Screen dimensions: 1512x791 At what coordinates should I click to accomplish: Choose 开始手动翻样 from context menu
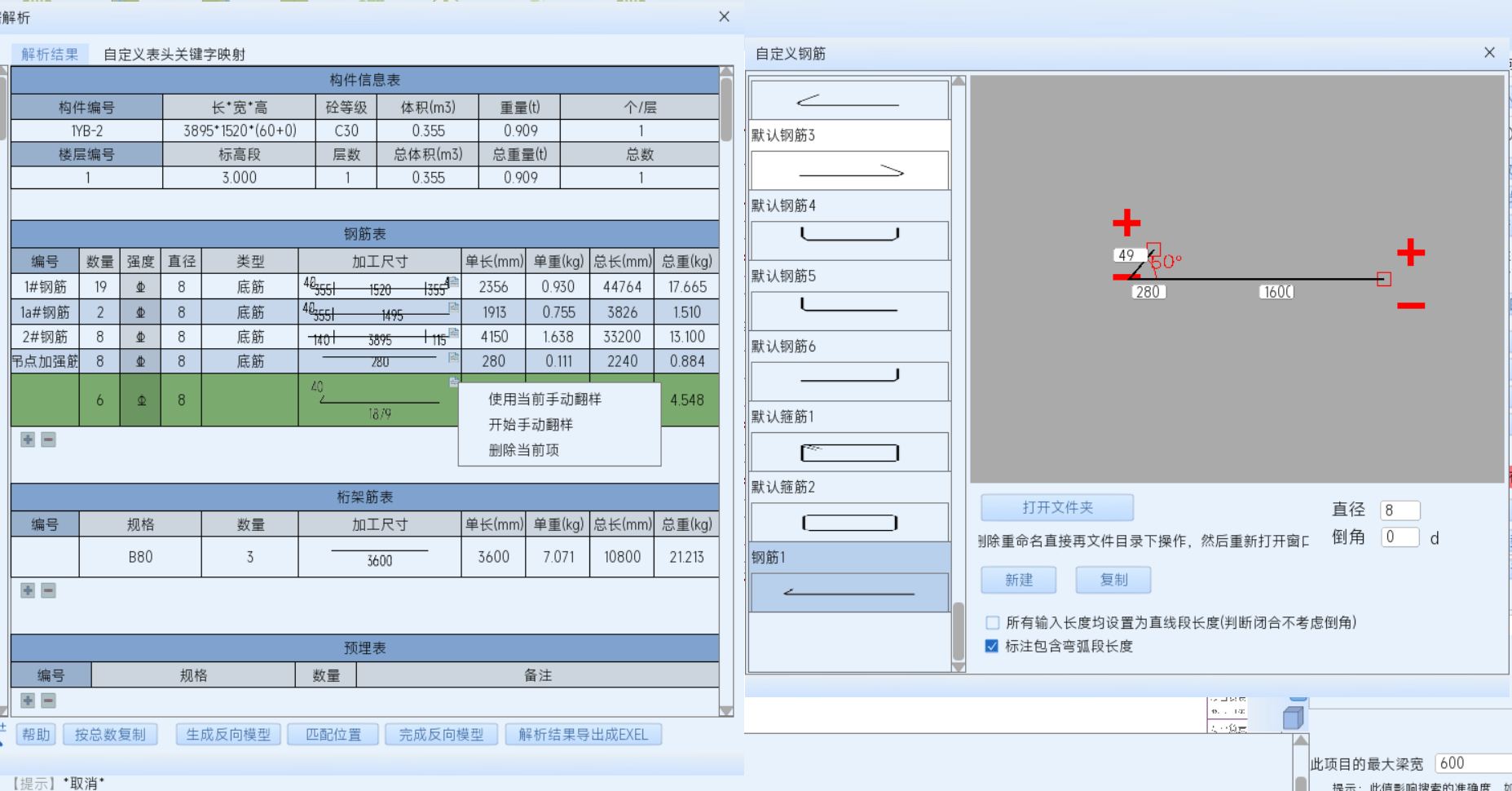[531, 425]
